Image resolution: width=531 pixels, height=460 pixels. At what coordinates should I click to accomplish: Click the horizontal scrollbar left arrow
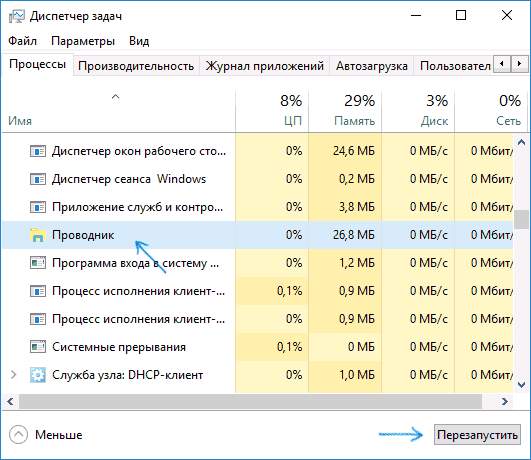pos(10,402)
